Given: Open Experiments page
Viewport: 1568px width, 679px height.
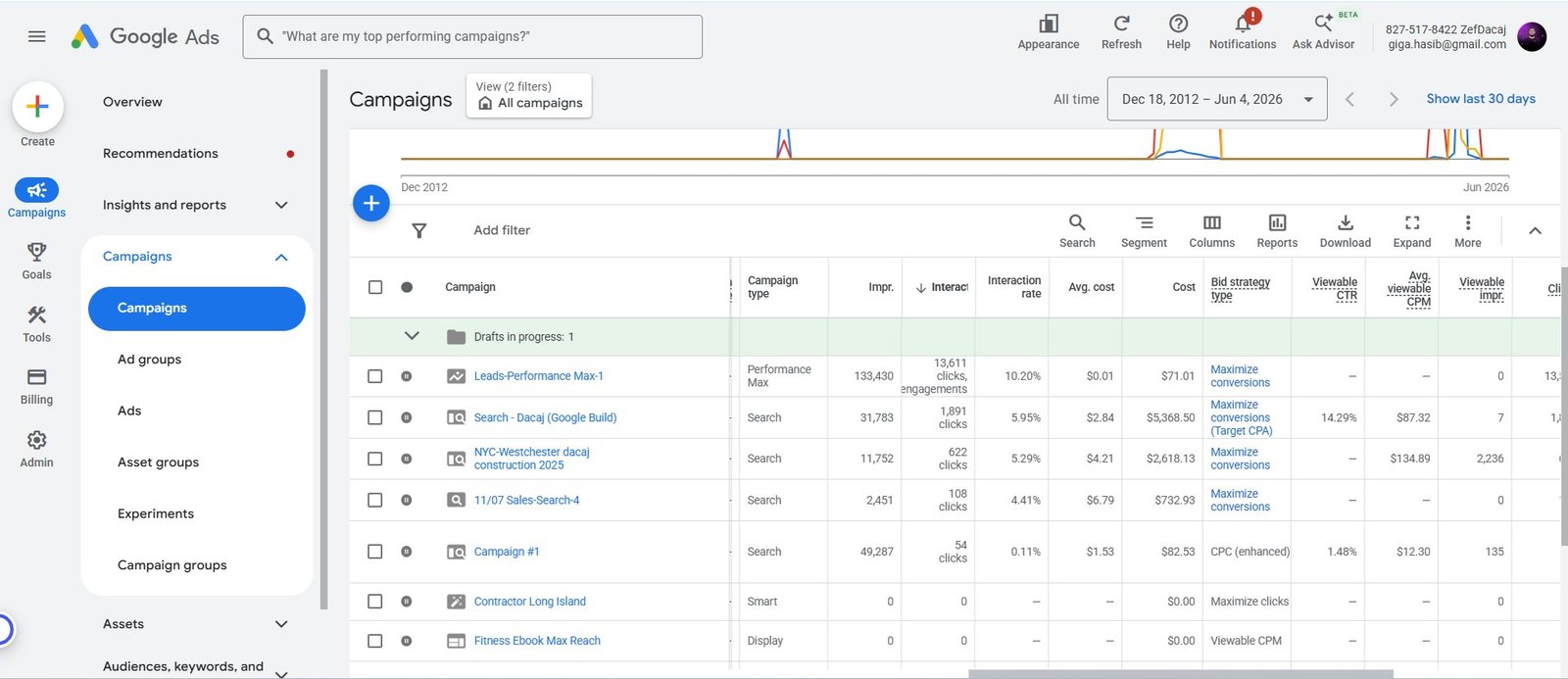Looking at the screenshot, I should click(x=156, y=513).
